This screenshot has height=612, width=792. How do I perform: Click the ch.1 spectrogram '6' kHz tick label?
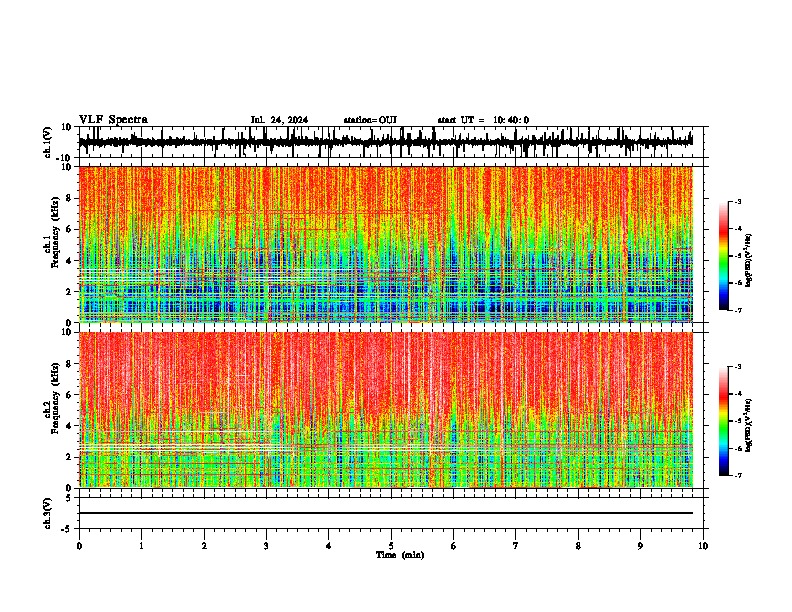point(69,230)
